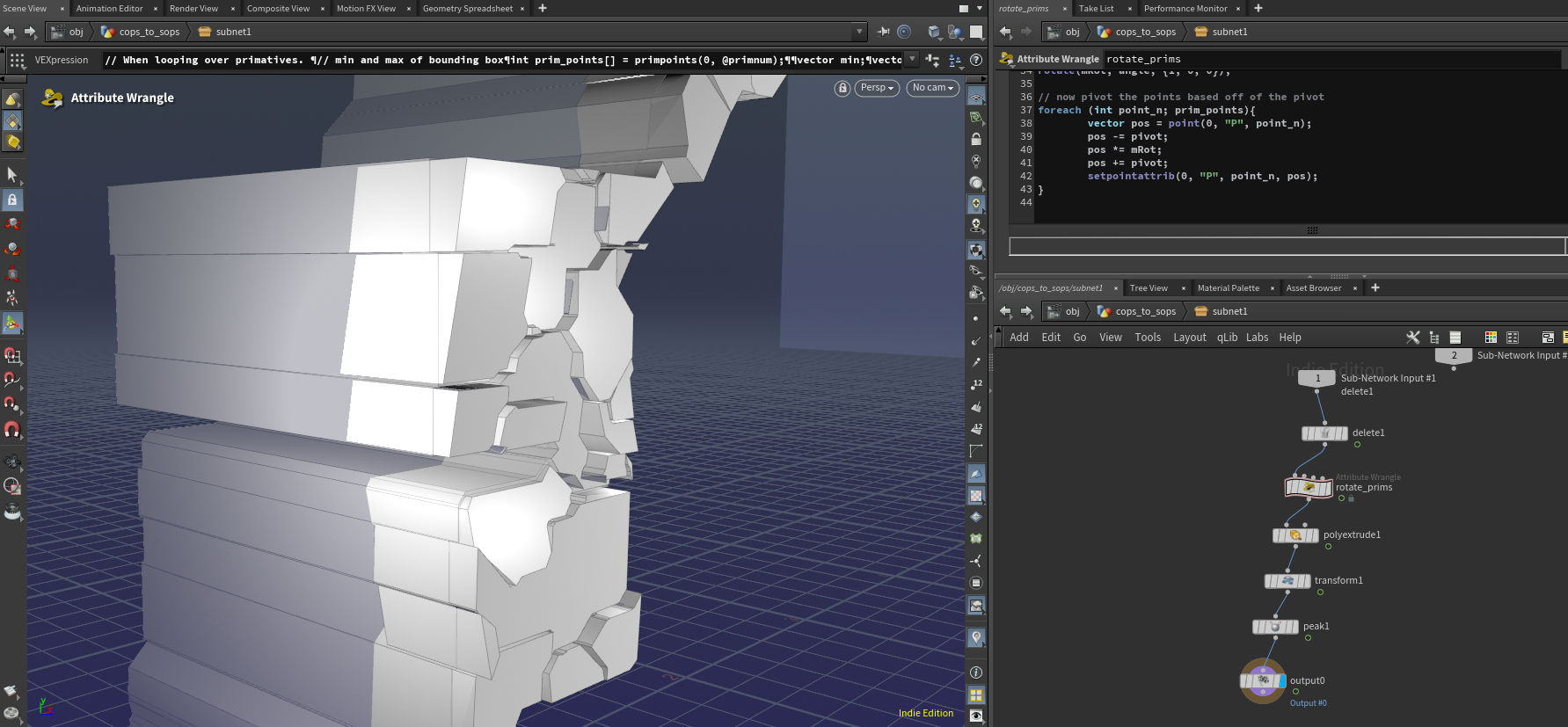Click inside the VEXpression code field
The image size is (1568, 727).
tap(501, 60)
